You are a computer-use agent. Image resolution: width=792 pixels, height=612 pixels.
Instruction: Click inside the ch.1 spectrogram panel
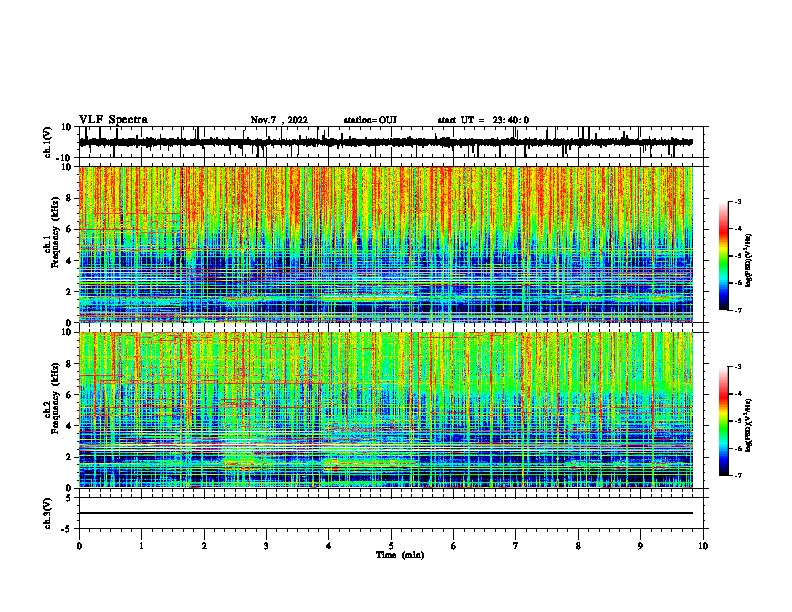[385, 244]
